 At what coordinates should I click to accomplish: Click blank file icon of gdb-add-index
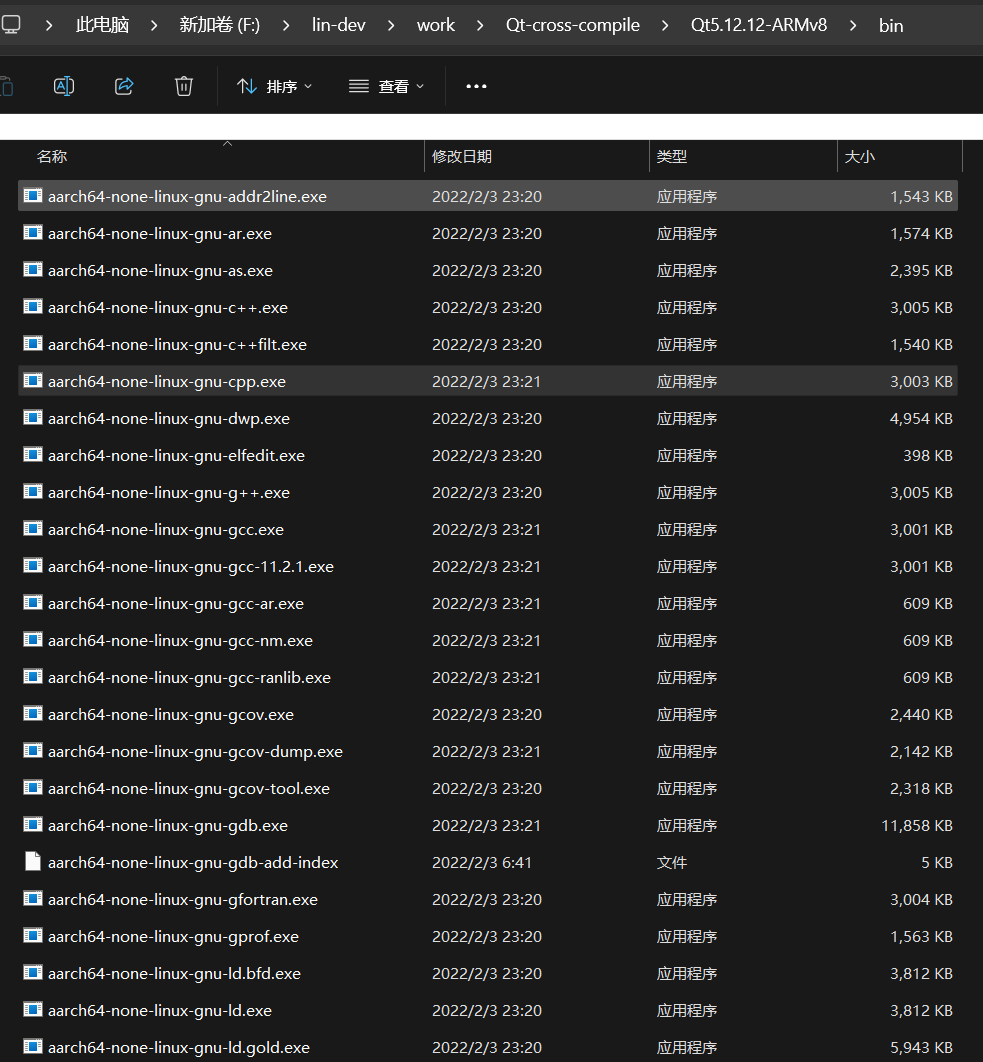coord(33,862)
